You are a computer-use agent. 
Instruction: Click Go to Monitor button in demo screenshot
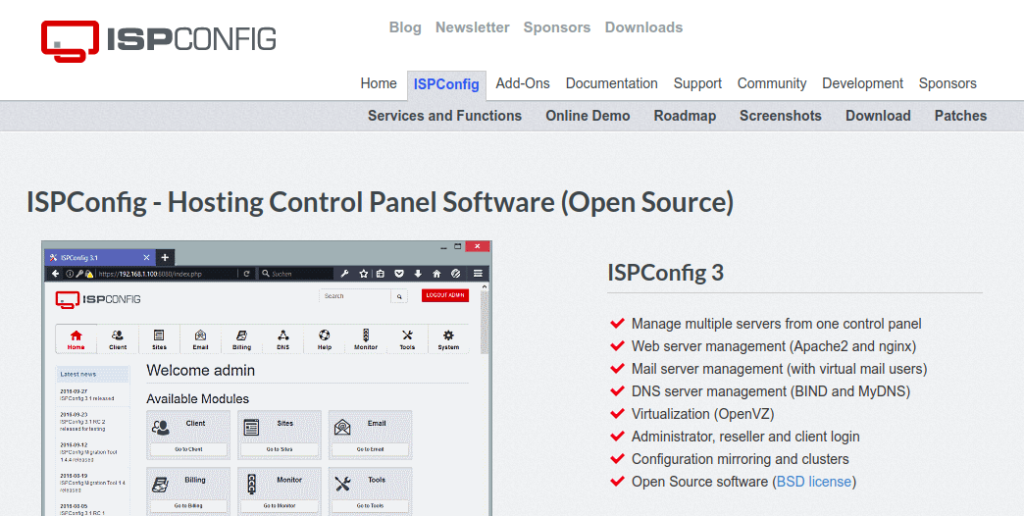(280, 506)
